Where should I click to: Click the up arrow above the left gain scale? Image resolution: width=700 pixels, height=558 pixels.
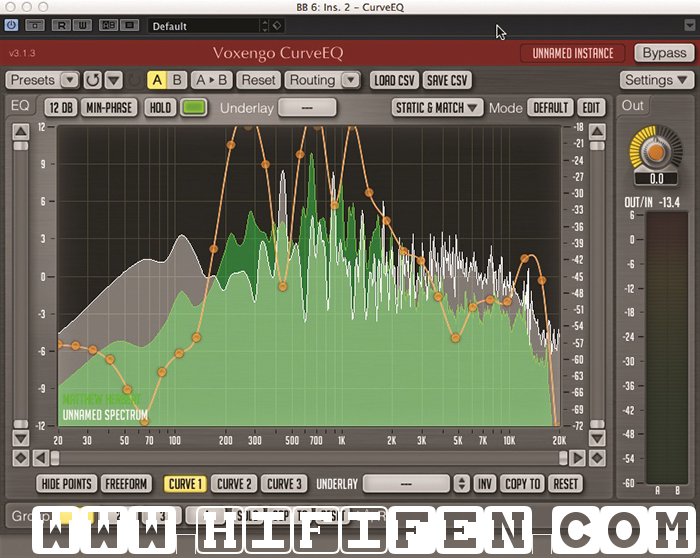coord(21,132)
